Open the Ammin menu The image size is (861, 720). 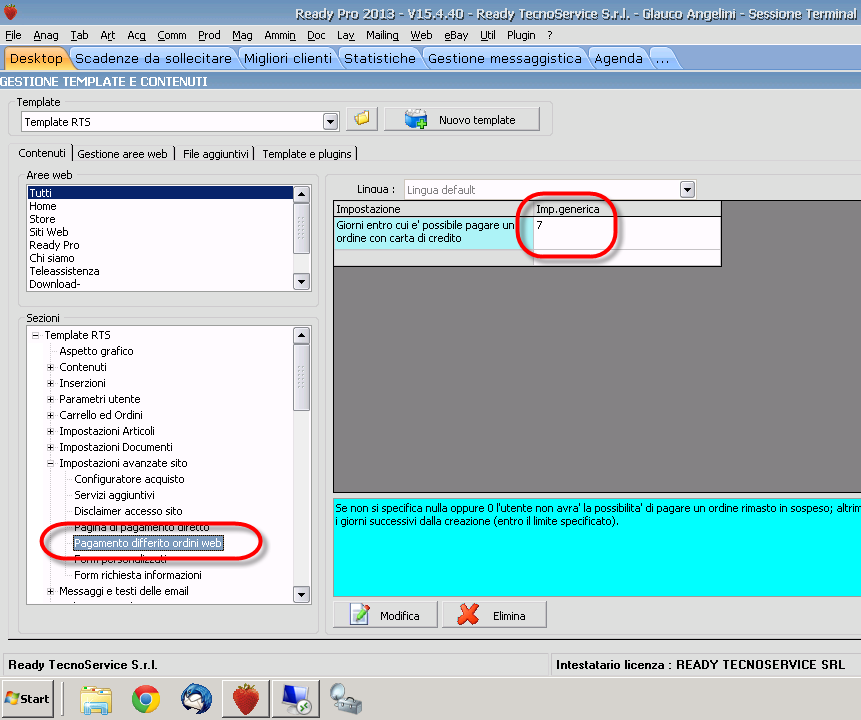click(280, 35)
